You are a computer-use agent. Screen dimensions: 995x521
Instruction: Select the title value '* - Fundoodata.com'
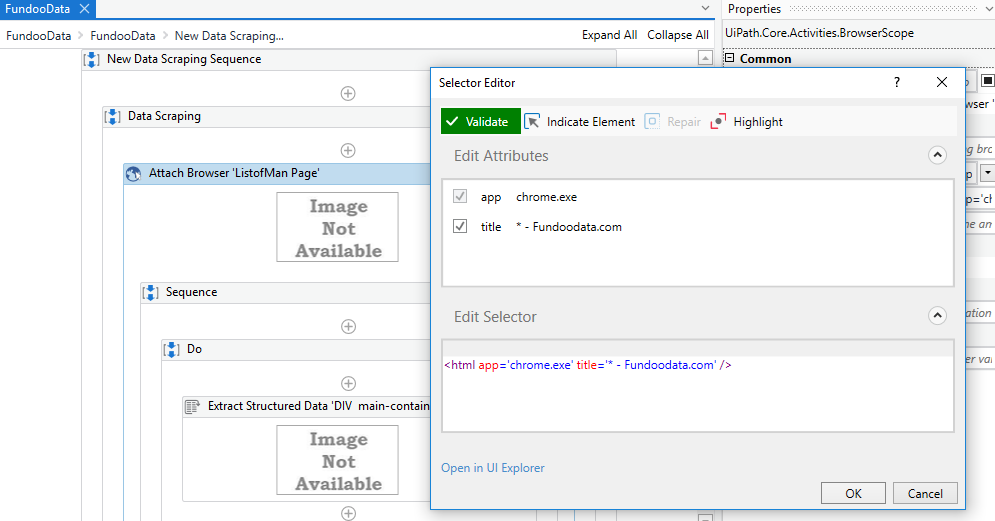click(x=569, y=227)
